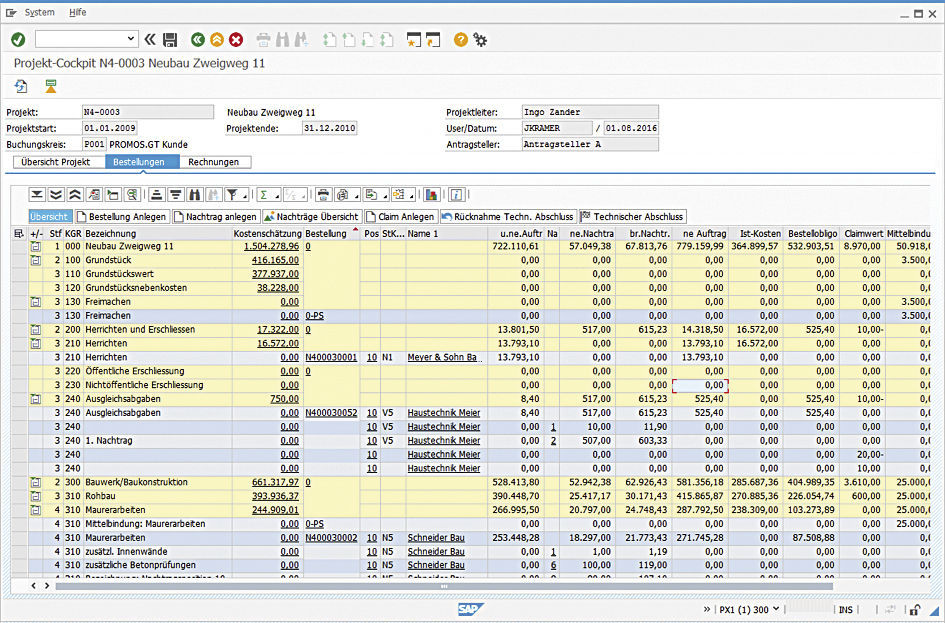Click the Print icon in the table toolbar

click(322, 194)
